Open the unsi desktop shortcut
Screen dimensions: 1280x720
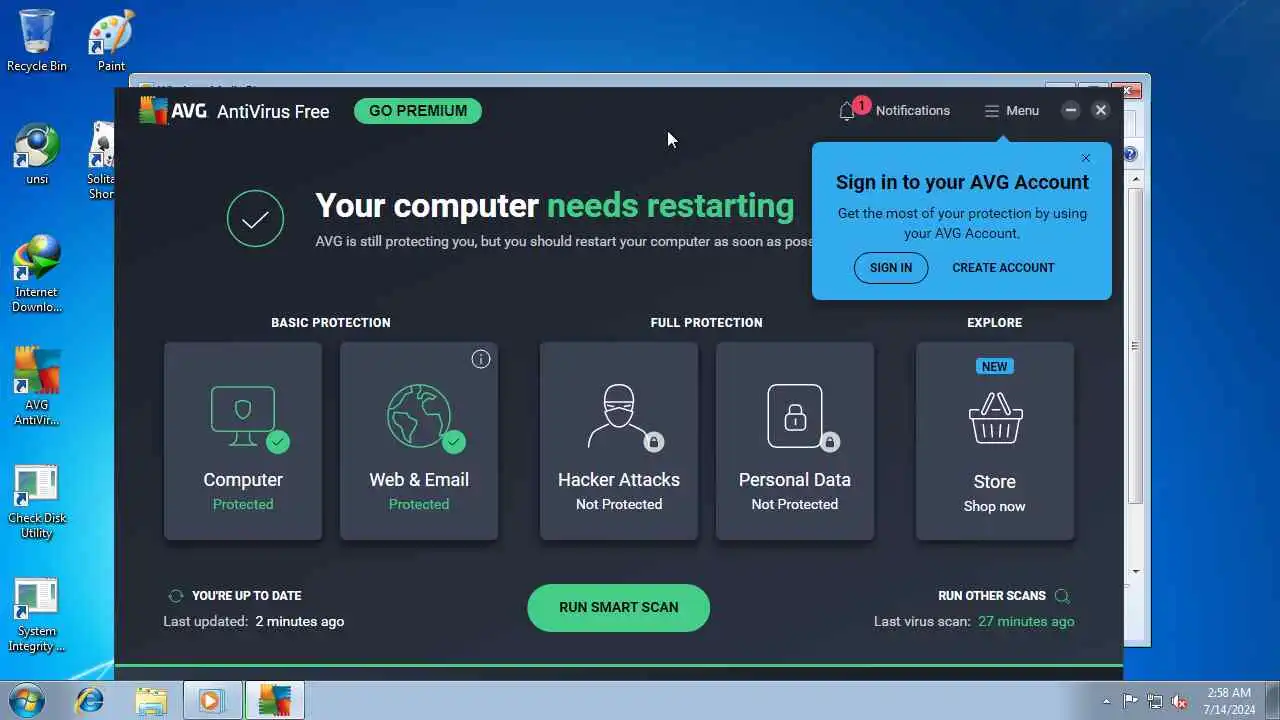pos(37,154)
